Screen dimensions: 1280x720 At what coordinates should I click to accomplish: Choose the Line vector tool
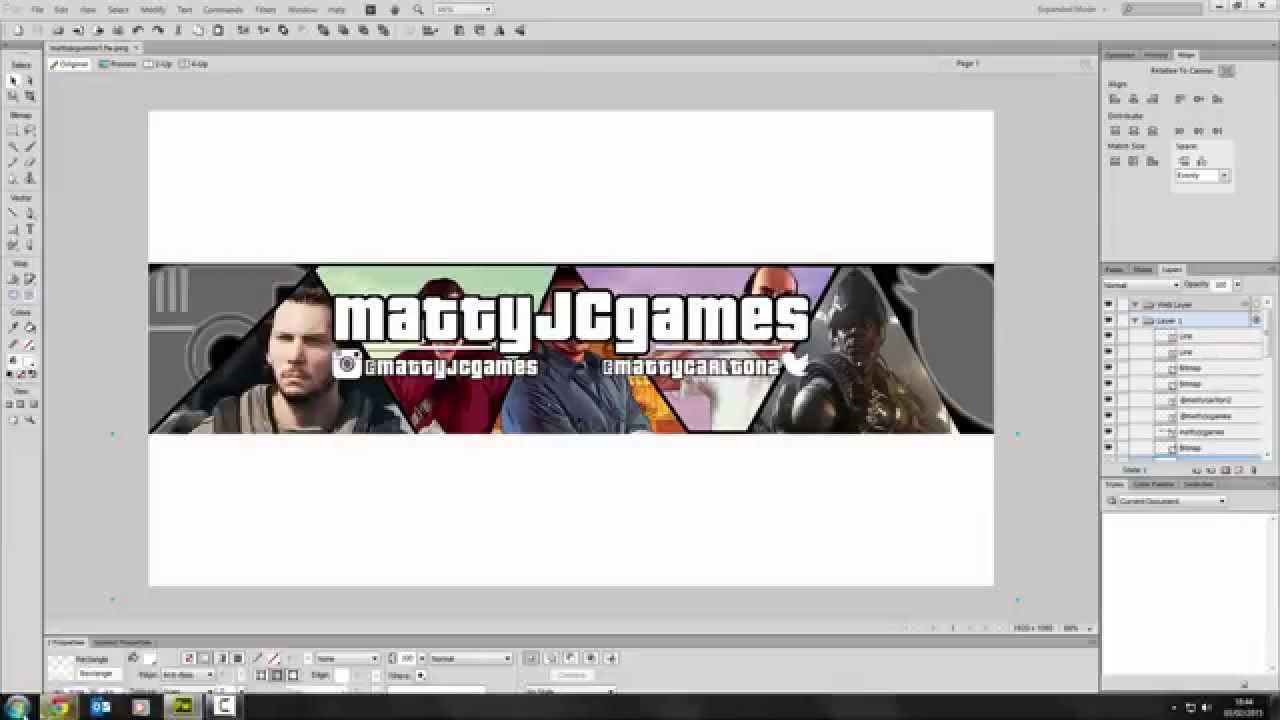[x=13, y=213]
